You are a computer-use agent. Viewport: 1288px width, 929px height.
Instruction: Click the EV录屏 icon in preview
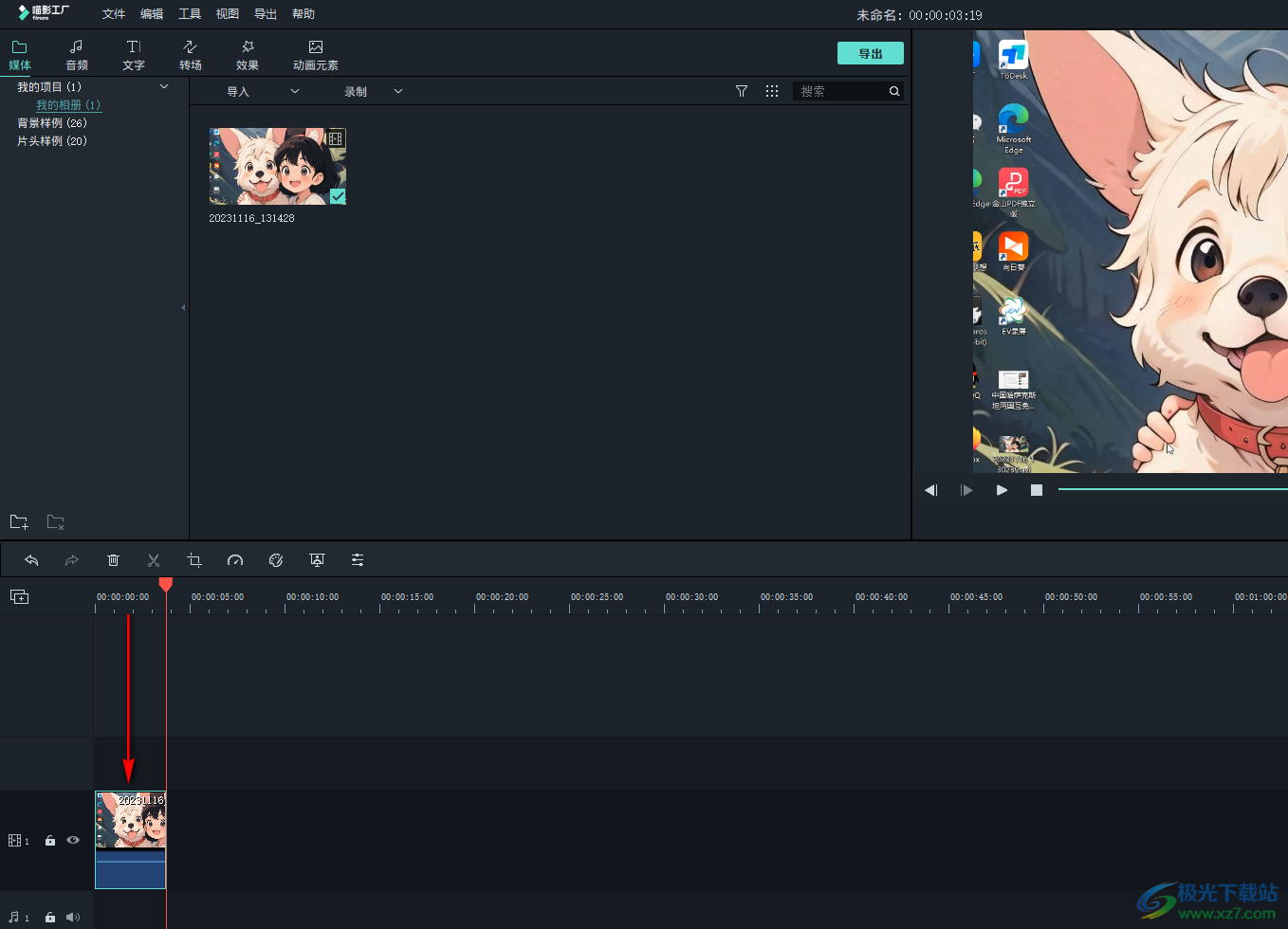(x=1013, y=316)
